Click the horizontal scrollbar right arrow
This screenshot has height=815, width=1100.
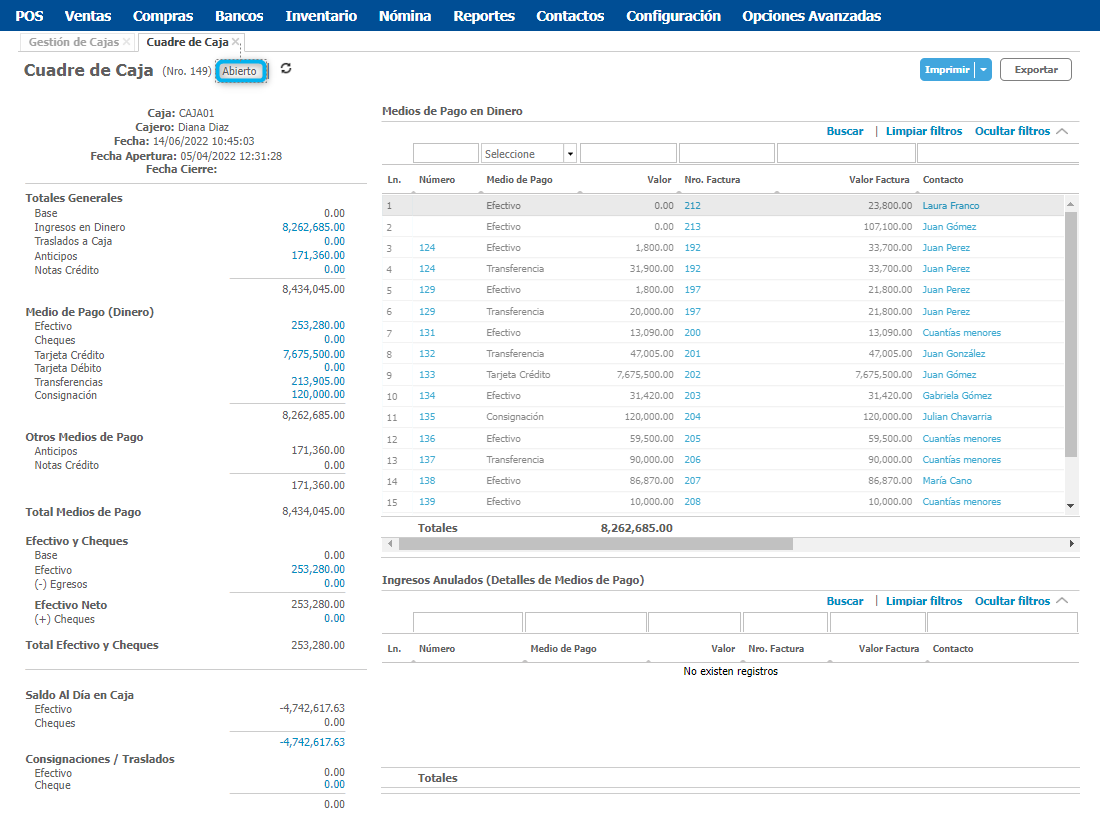(1072, 544)
